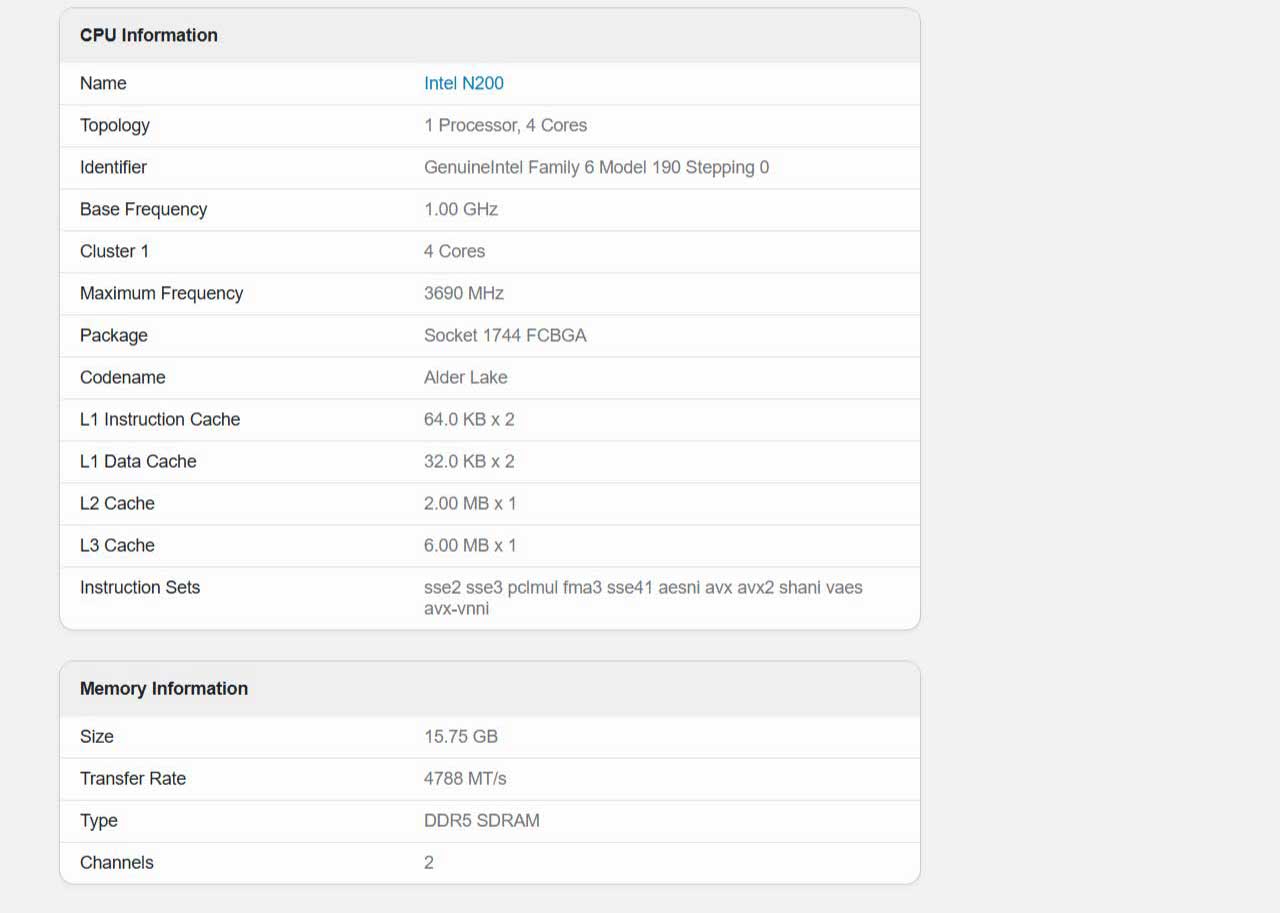Select the Size label
1280x913 pixels.
[x=97, y=736]
